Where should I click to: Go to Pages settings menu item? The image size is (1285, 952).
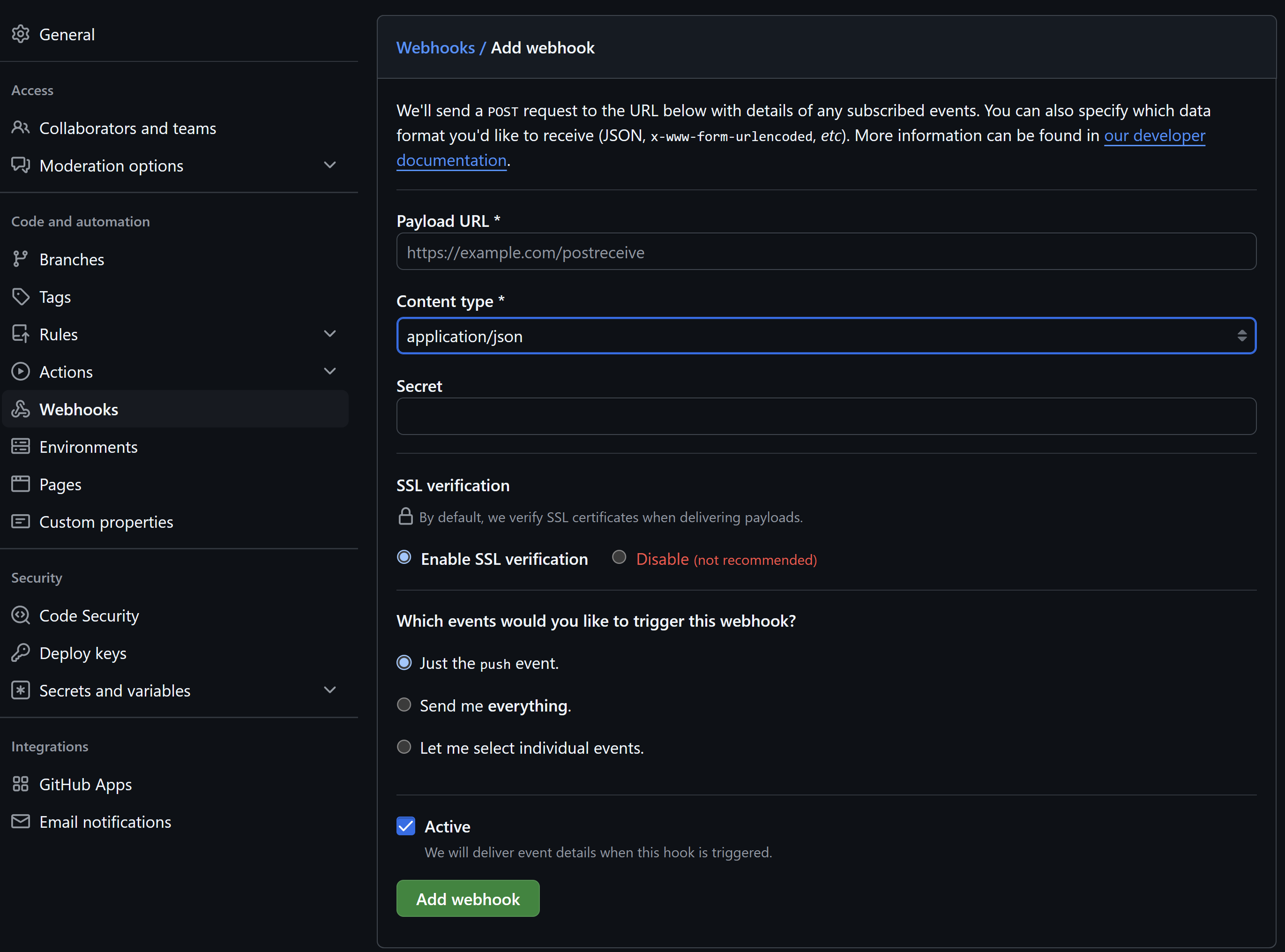coord(60,485)
